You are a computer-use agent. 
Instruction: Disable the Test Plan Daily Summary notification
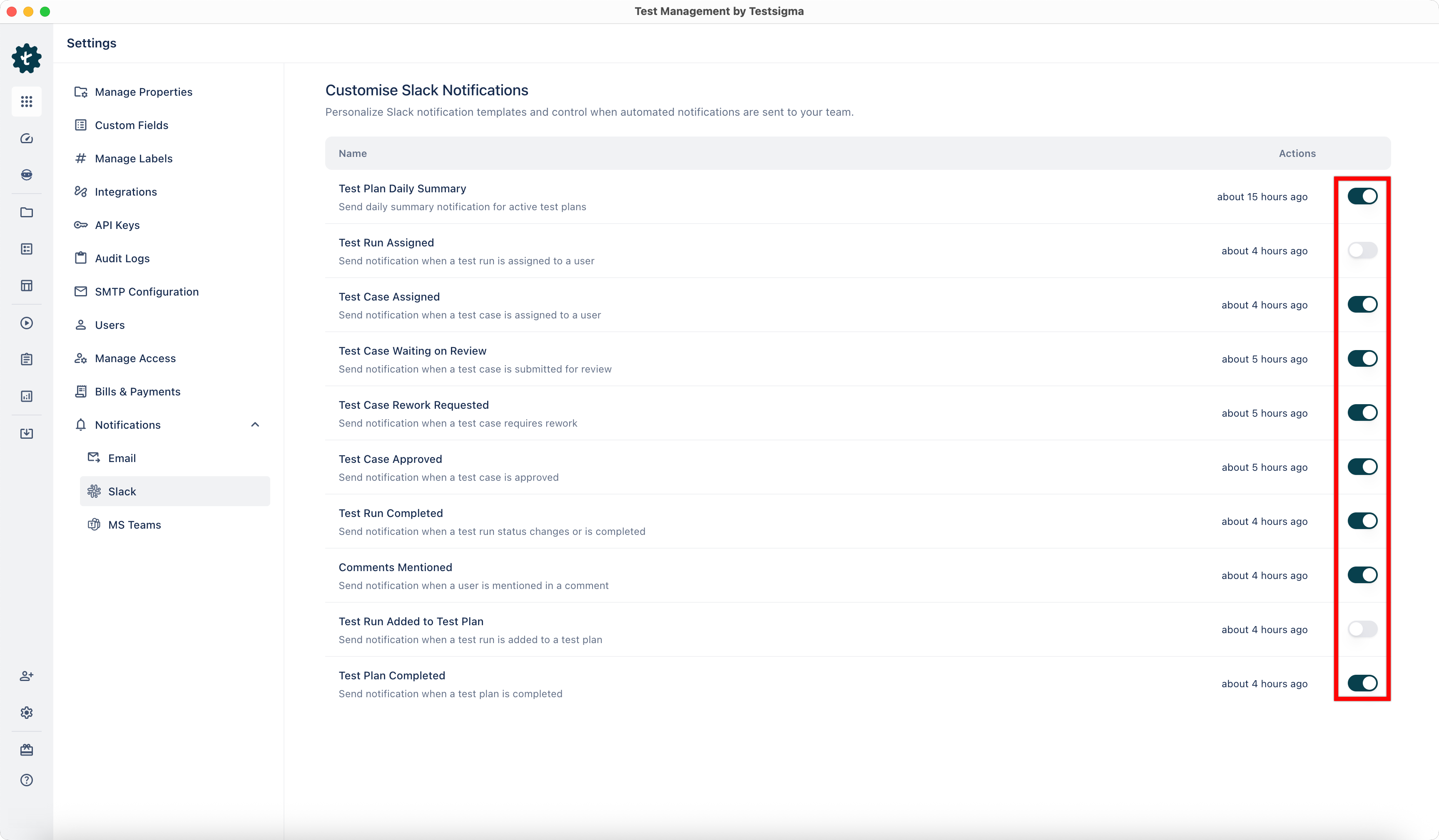pyautogui.click(x=1362, y=196)
